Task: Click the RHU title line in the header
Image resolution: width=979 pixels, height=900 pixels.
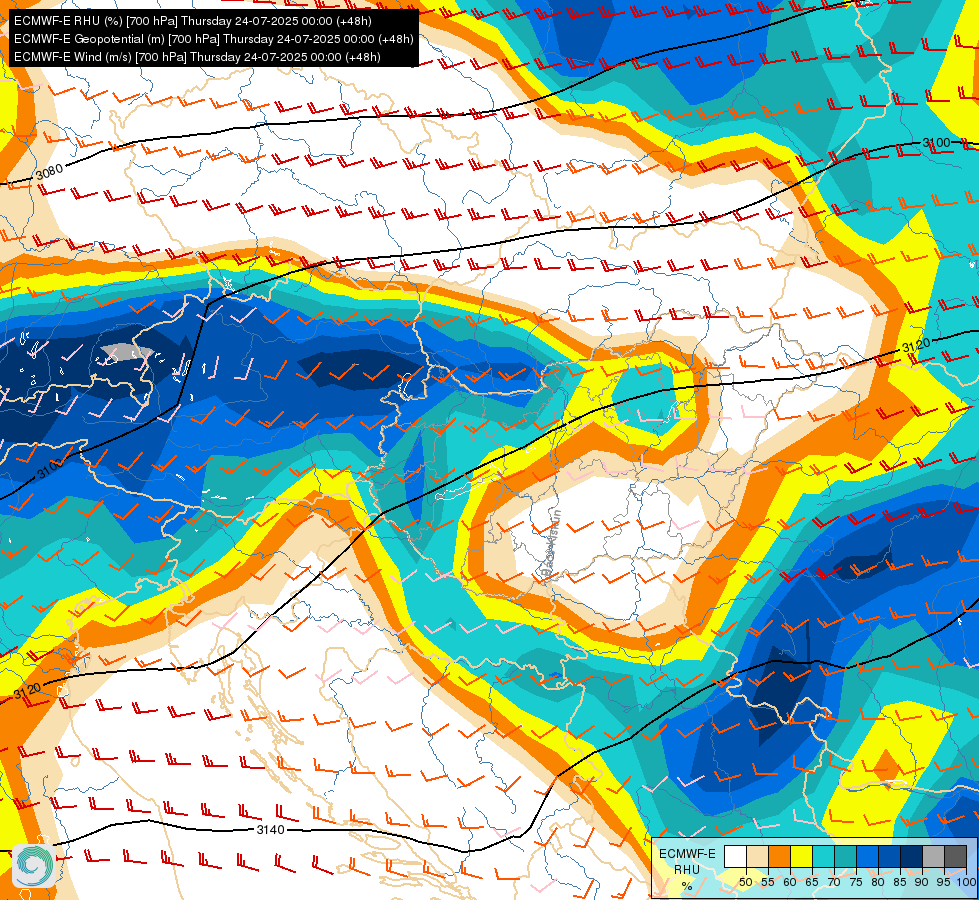Action: pyautogui.click(x=193, y=21)
